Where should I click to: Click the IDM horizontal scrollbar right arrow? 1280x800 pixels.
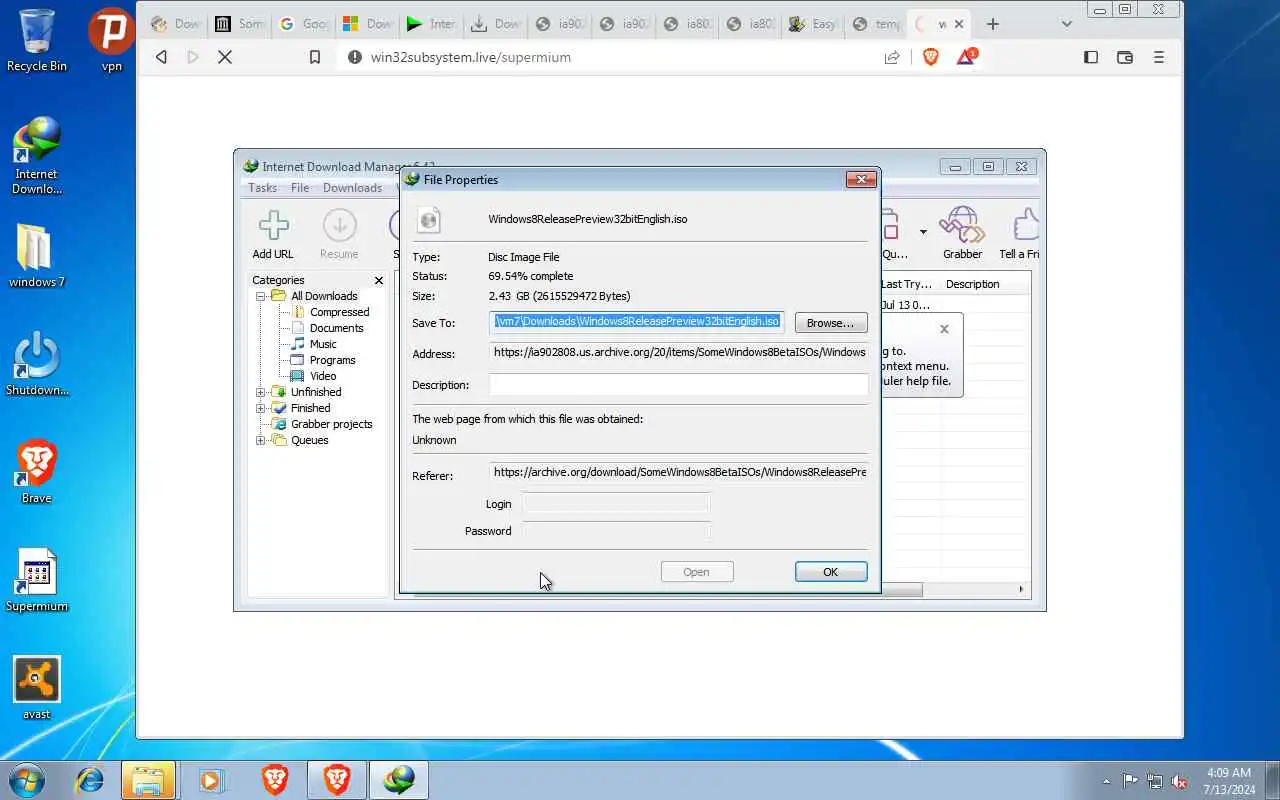pyautogui.click(x=1021, y=589)
